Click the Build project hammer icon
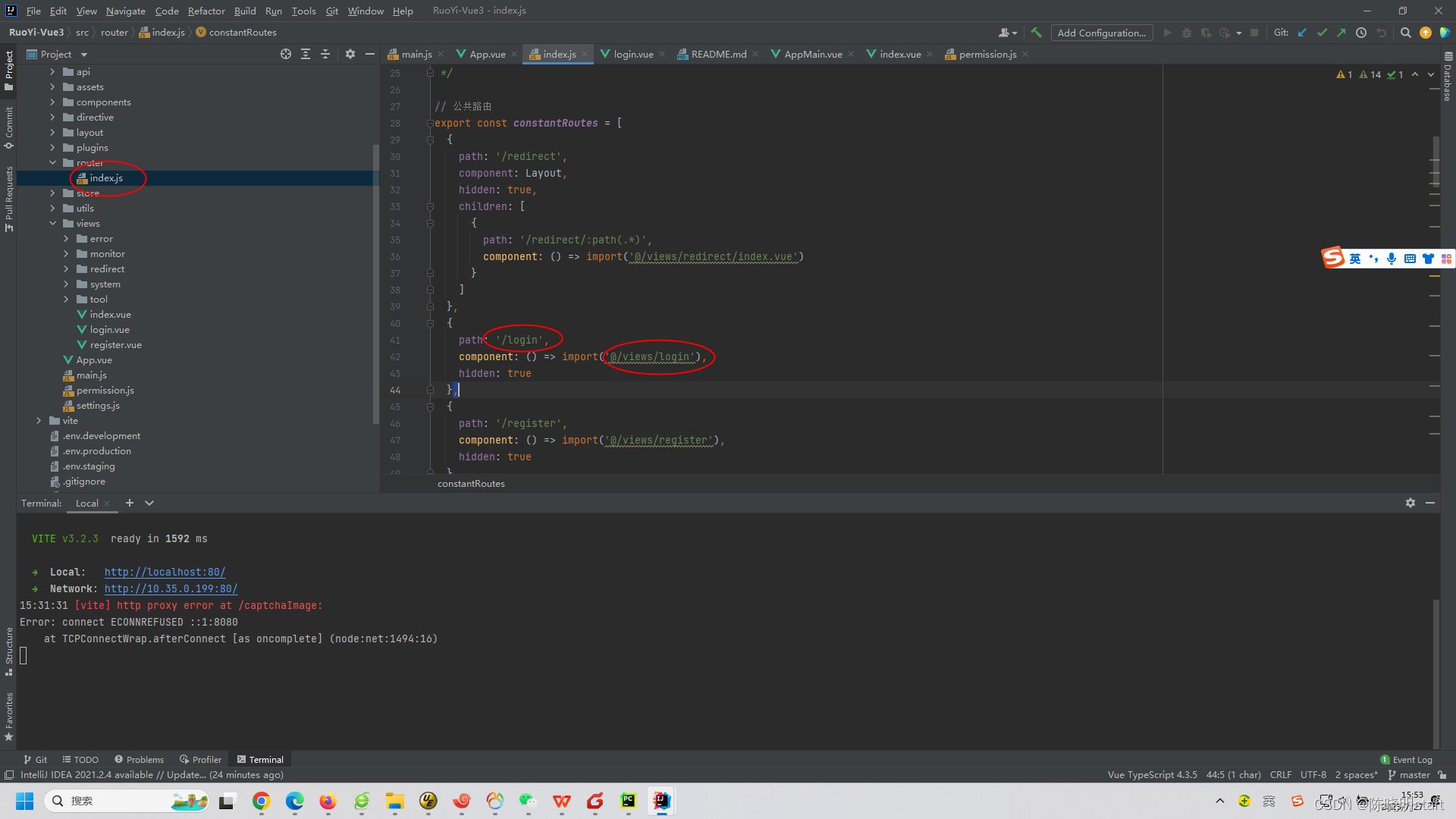1456x819 pixels. (1036, 33)
